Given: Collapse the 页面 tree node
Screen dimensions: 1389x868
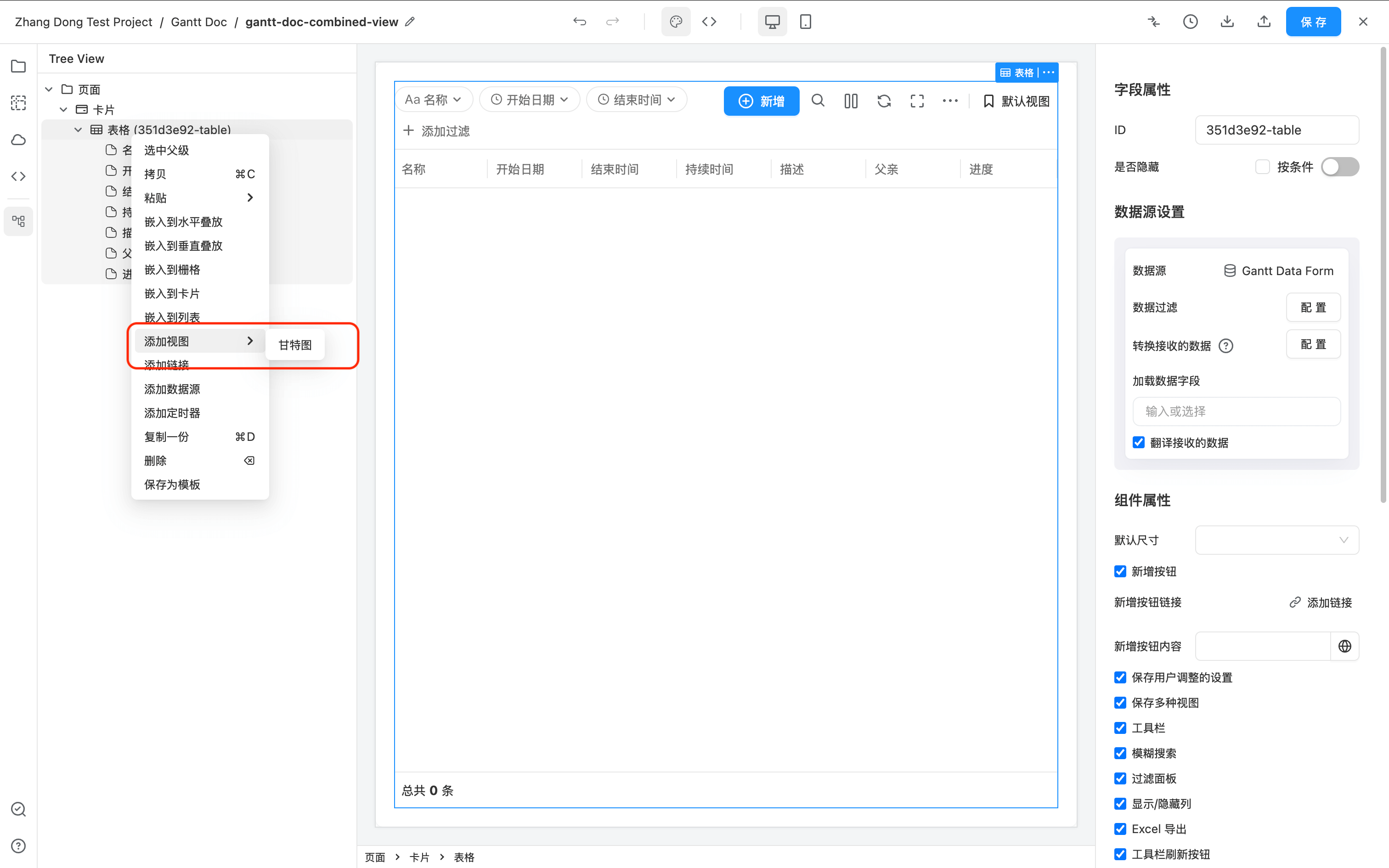Looking at the screenshot, I should pyautogui.click(x=49, y=89).
